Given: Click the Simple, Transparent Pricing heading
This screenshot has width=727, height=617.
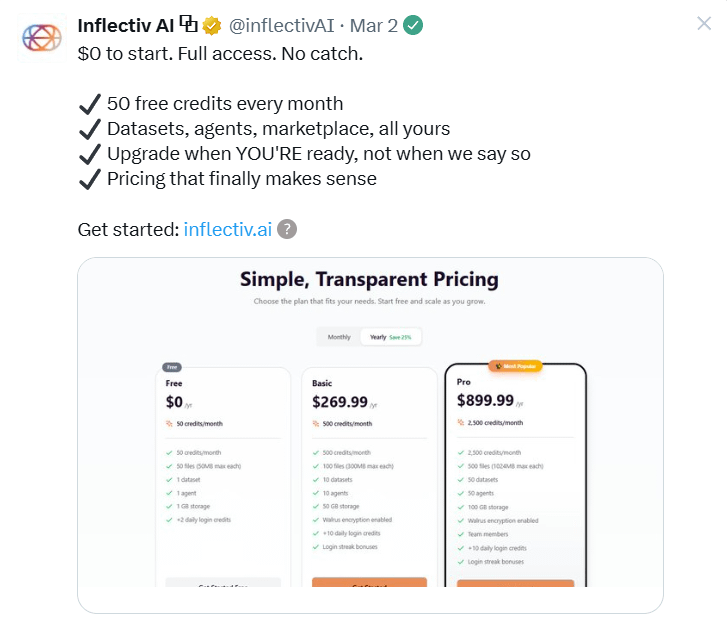Looking at the screenshot, I should tap(369, 279).
